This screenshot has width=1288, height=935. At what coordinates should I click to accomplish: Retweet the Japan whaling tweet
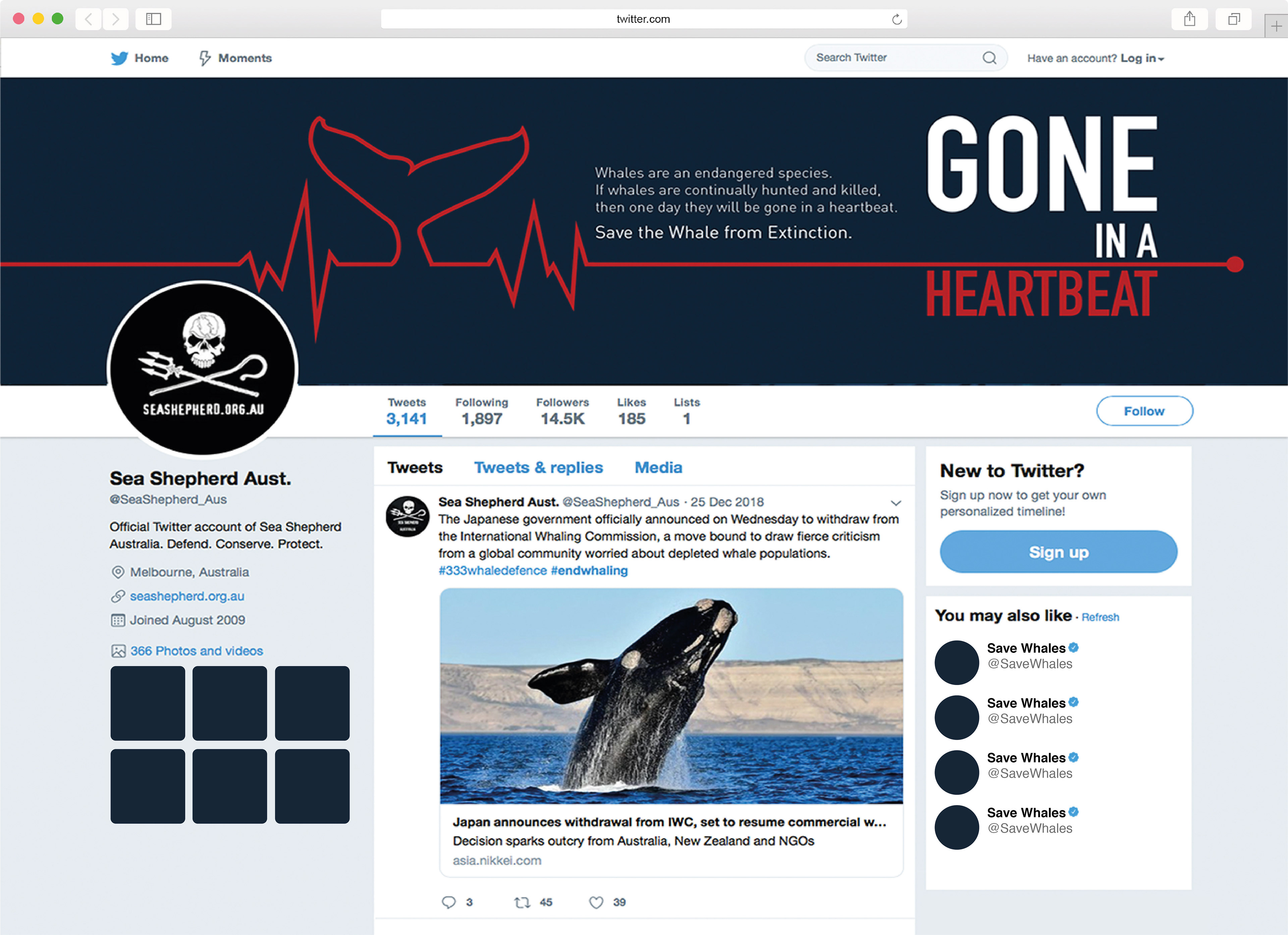pos(522,902)
